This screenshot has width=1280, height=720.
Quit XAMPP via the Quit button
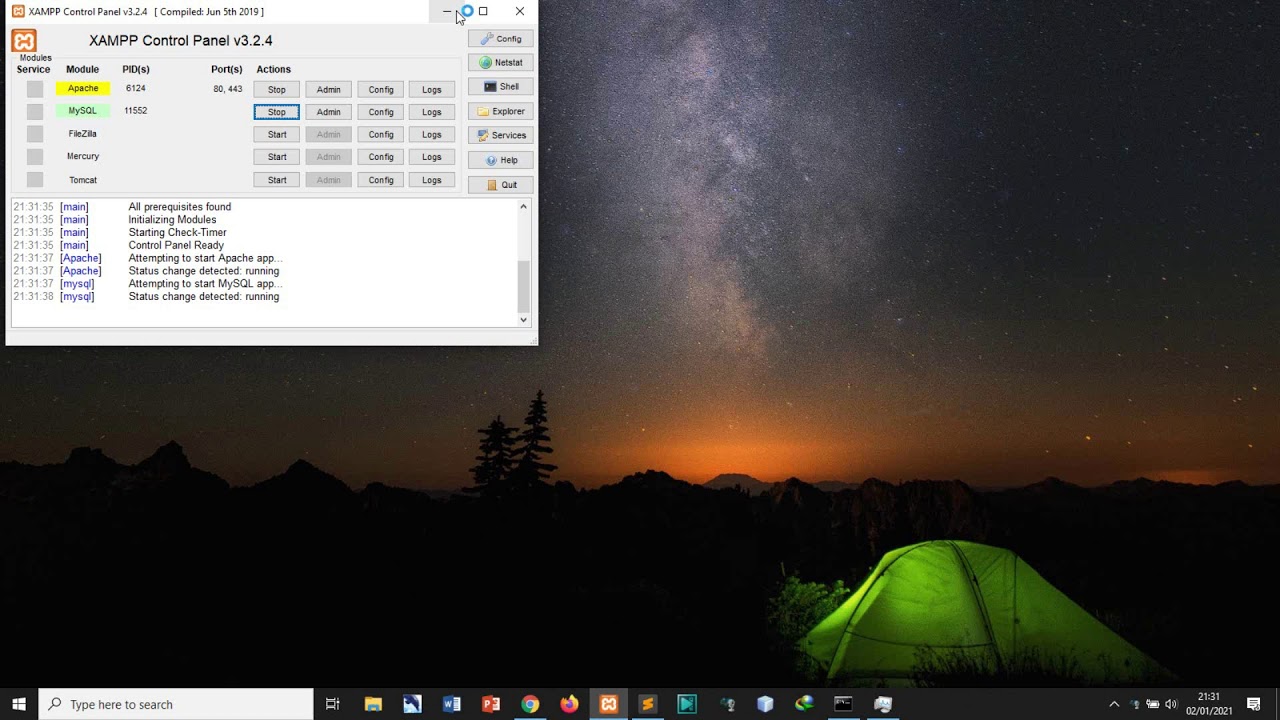click(x=500, y=185)
